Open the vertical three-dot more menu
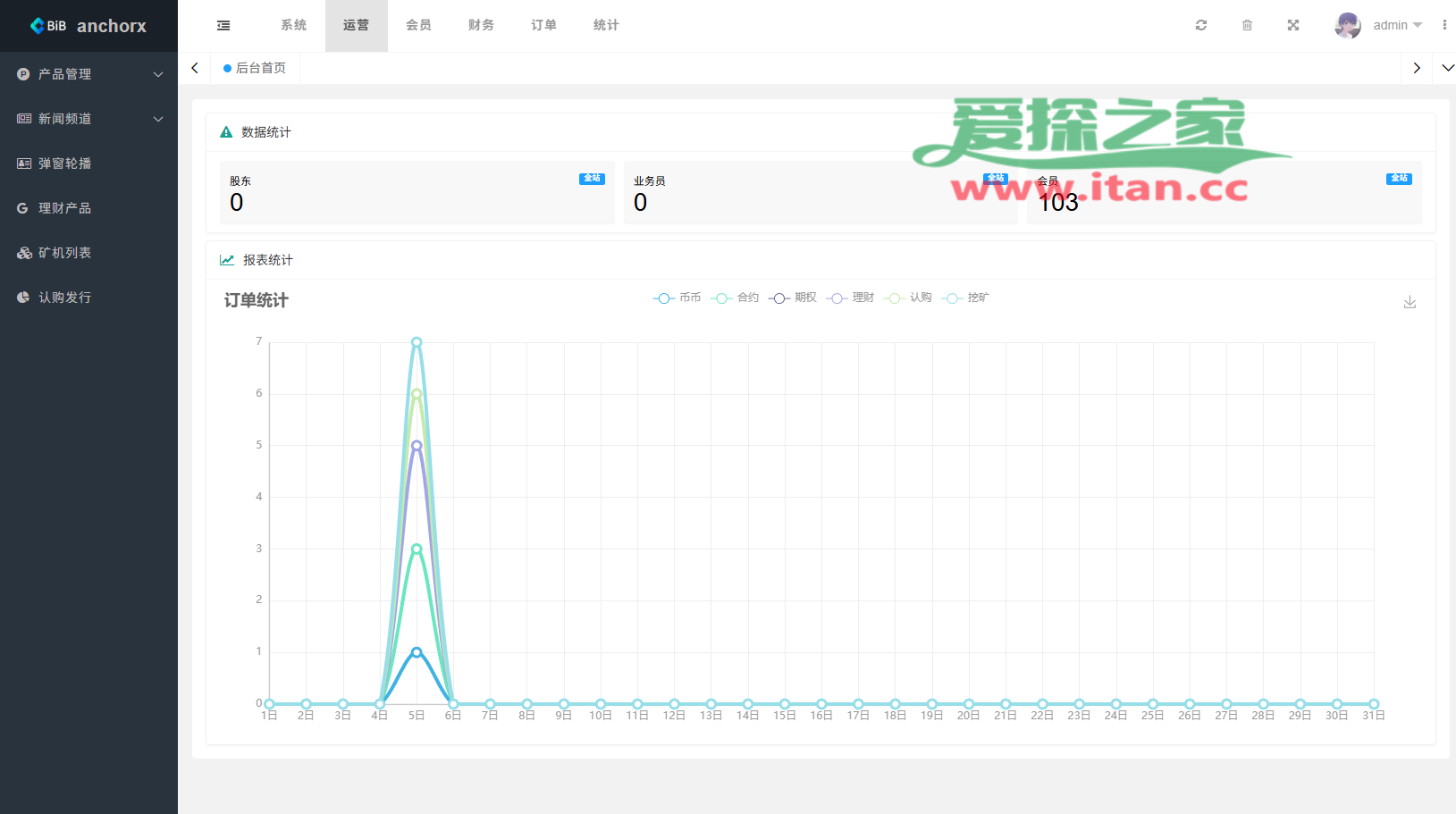This screenshot has width=1456, height=814. (1444, 26)
